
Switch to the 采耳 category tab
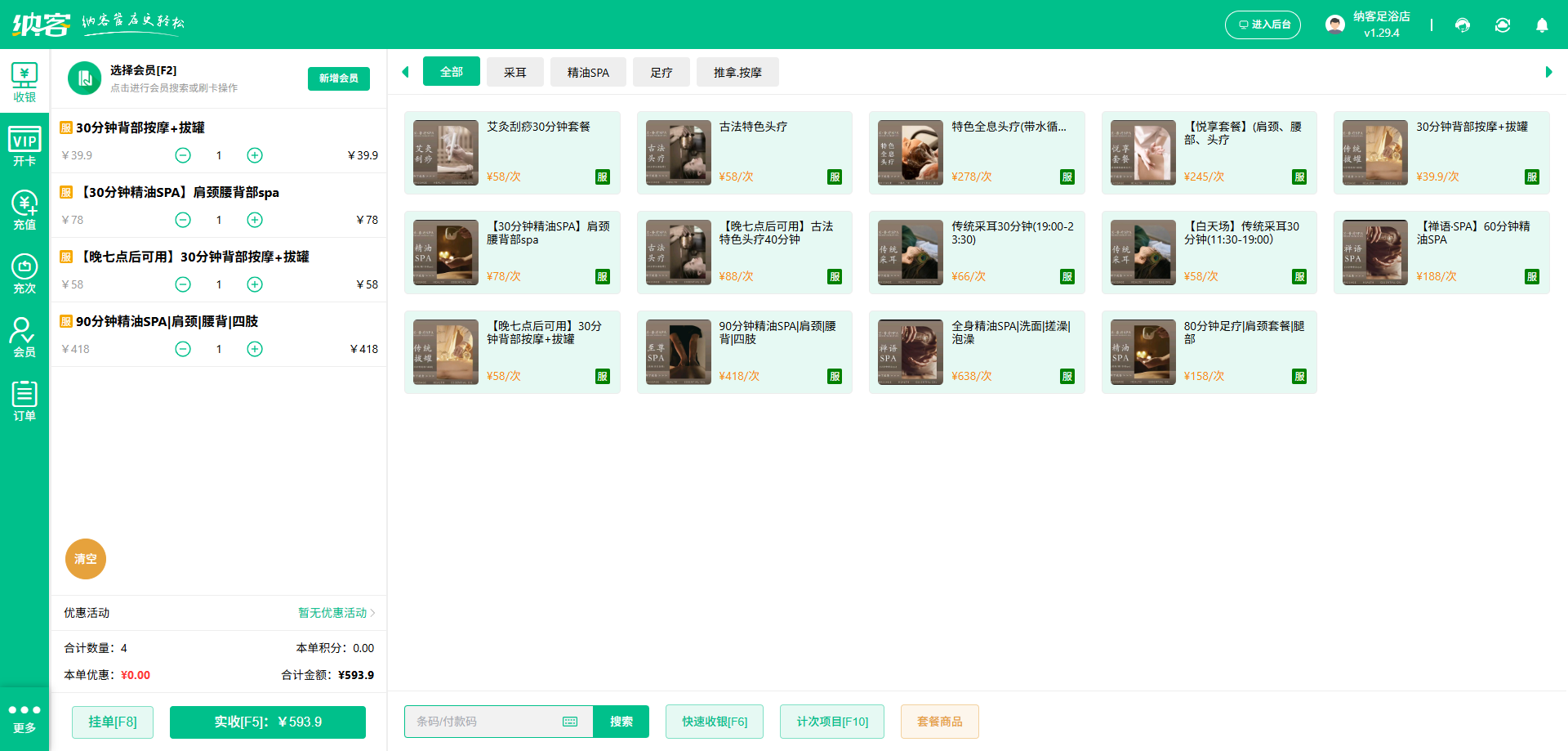coord(514,72)
